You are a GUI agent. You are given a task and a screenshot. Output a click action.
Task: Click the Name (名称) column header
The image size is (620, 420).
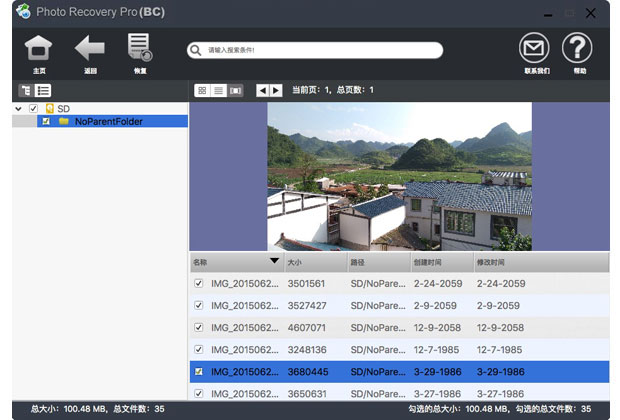point(236,262)
